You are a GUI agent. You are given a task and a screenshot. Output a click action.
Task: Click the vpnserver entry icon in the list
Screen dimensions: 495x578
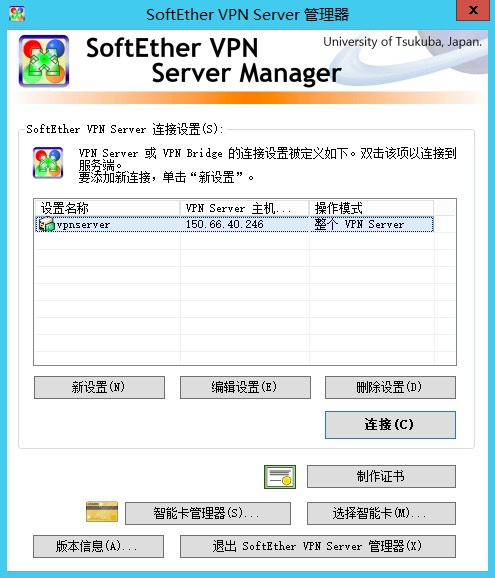point(46,224)
